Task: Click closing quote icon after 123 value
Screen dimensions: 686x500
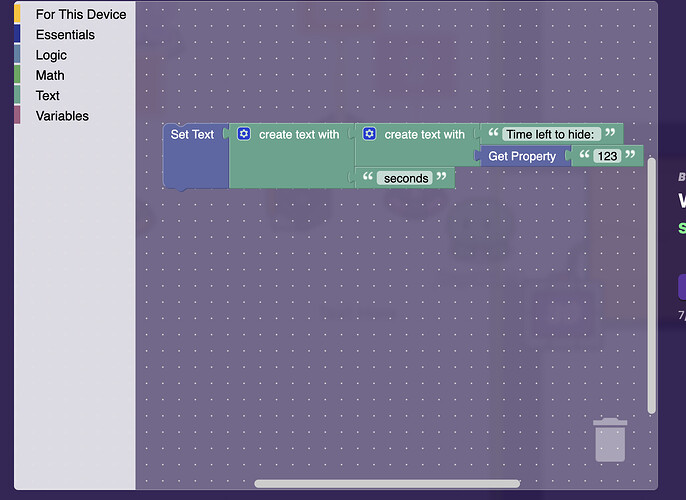Action: [630, 156]
